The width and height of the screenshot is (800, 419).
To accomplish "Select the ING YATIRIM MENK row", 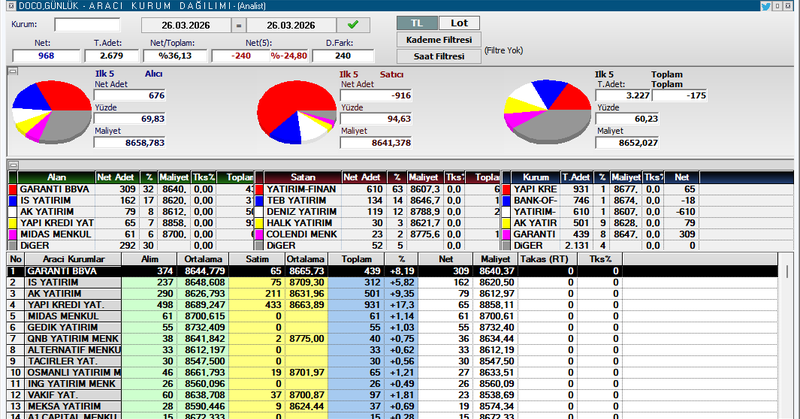I will [x=392, y=383].
